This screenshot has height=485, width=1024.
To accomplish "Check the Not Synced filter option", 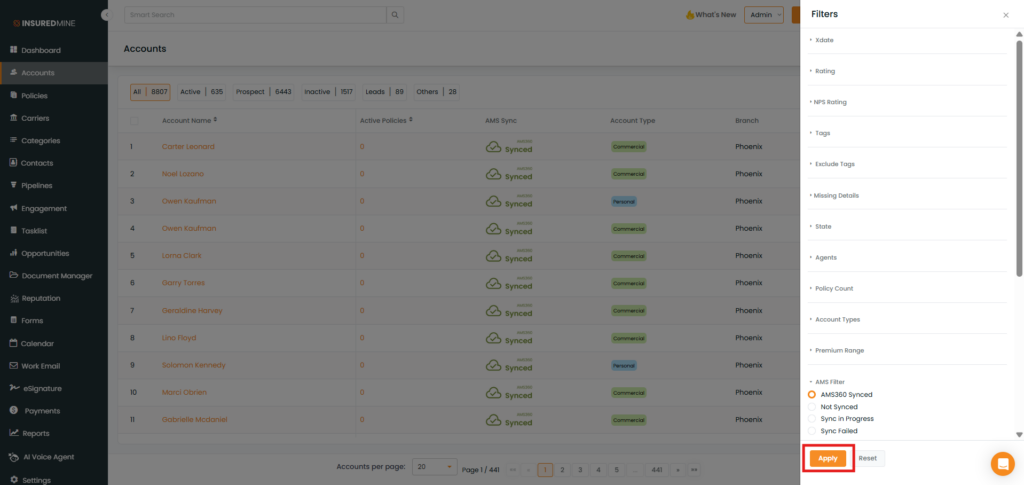I will point(812,407).
